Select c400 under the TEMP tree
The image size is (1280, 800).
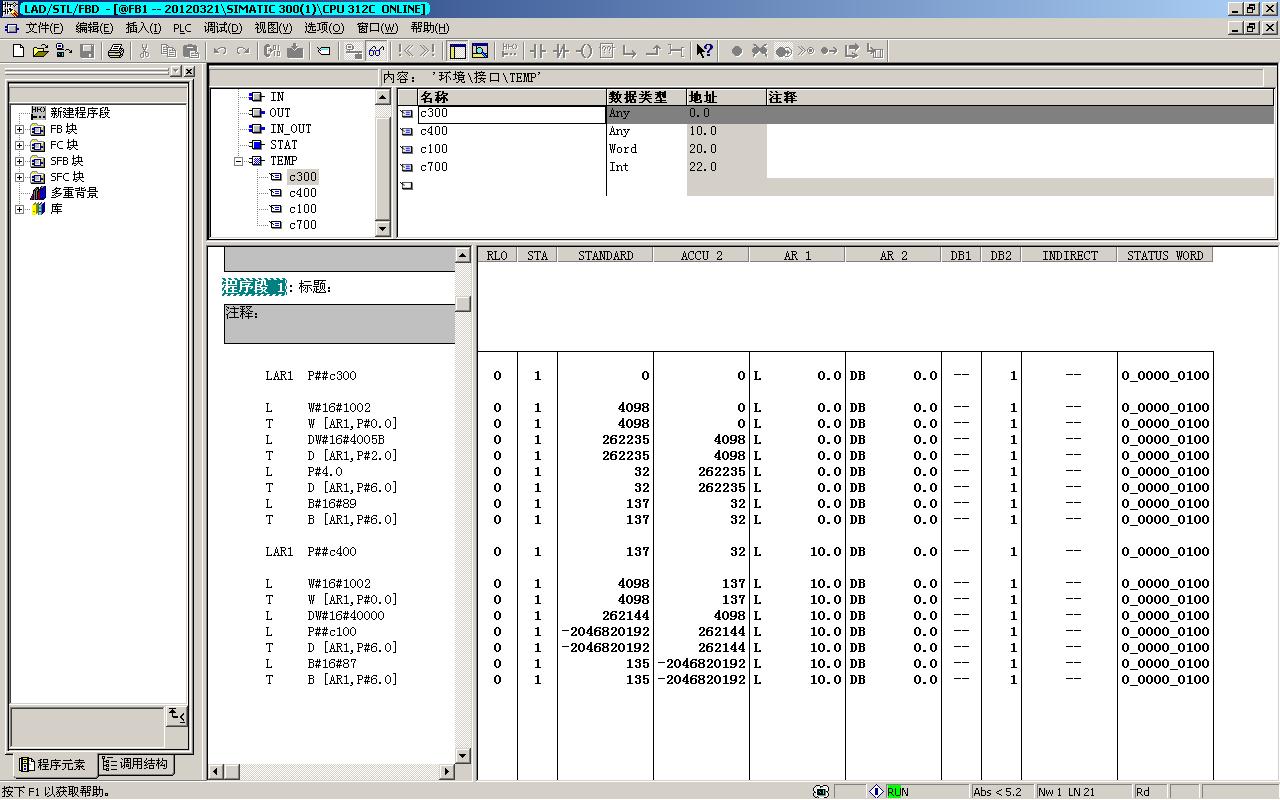click(302, 193)
